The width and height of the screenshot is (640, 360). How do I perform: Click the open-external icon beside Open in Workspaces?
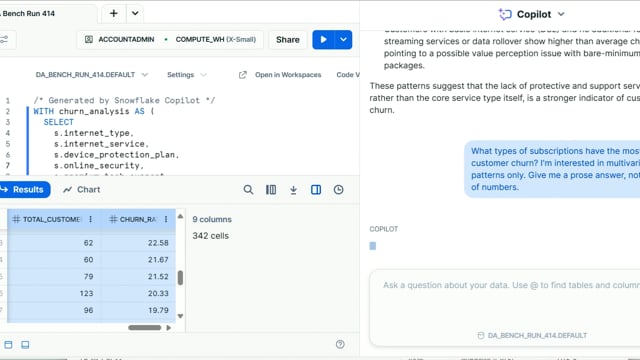243,75
